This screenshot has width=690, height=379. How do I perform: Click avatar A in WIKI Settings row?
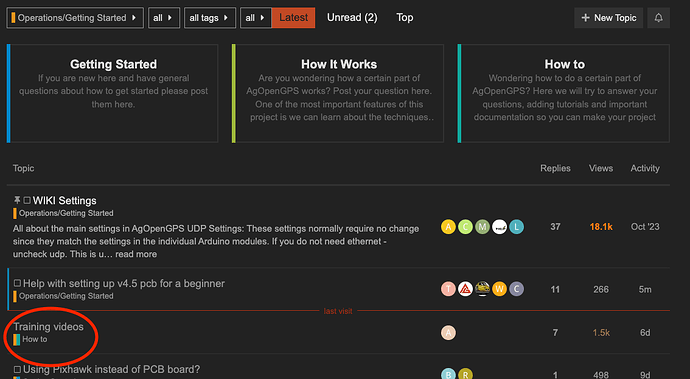(448, 227)
